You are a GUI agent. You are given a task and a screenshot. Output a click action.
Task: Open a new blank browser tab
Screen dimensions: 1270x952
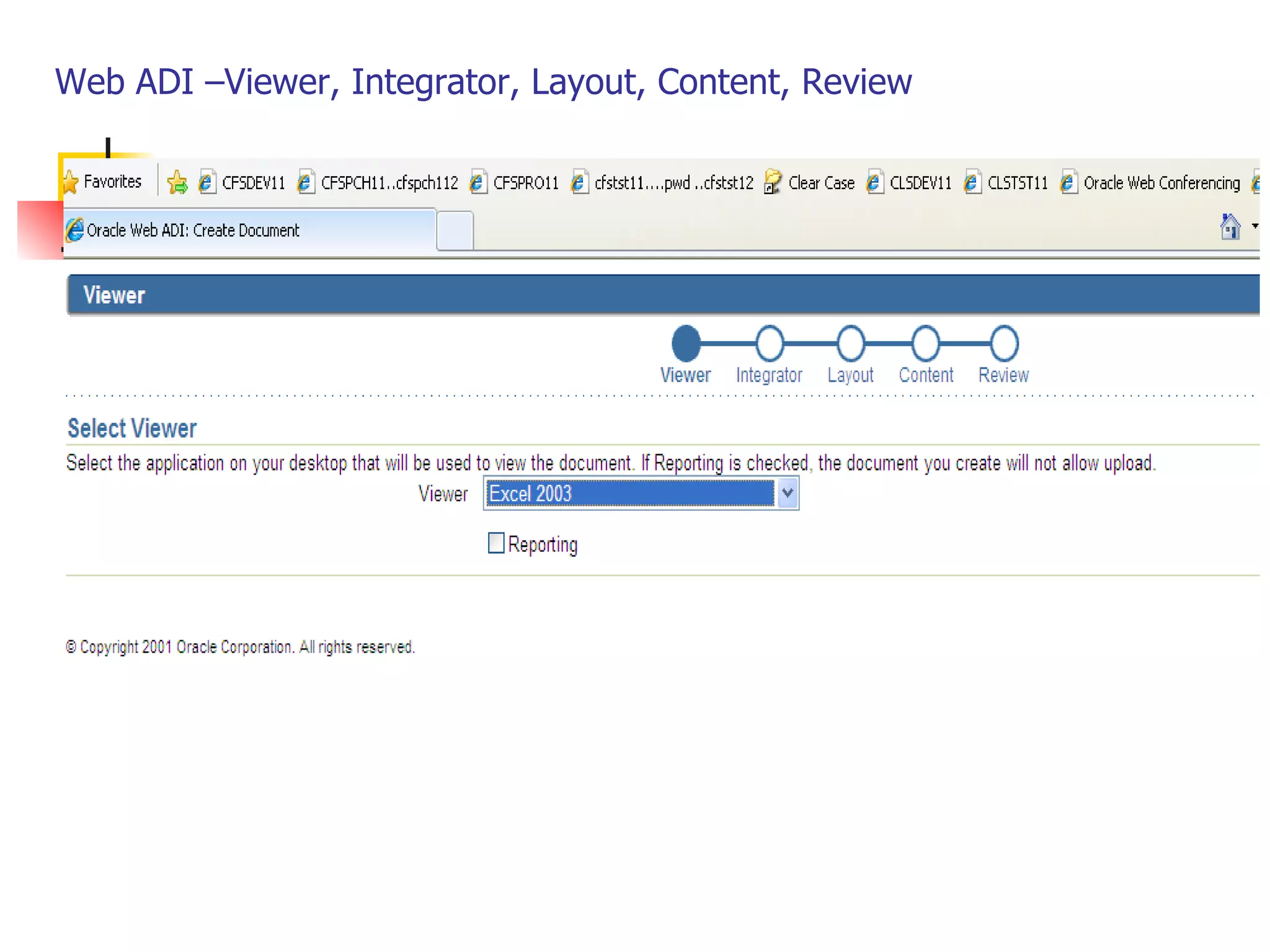455,231
